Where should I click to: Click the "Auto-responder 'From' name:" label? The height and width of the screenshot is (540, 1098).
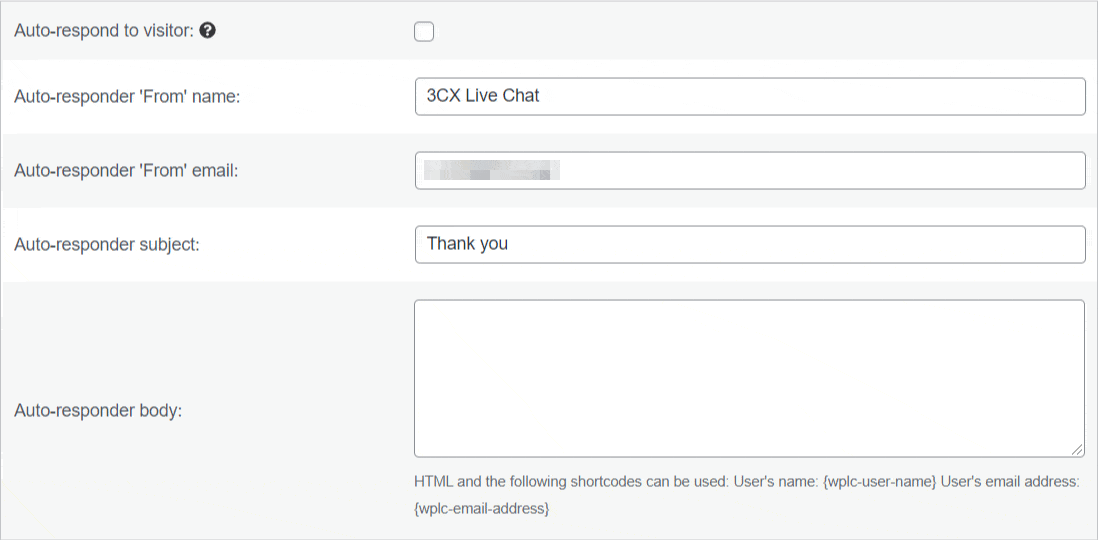pos(127,97)
